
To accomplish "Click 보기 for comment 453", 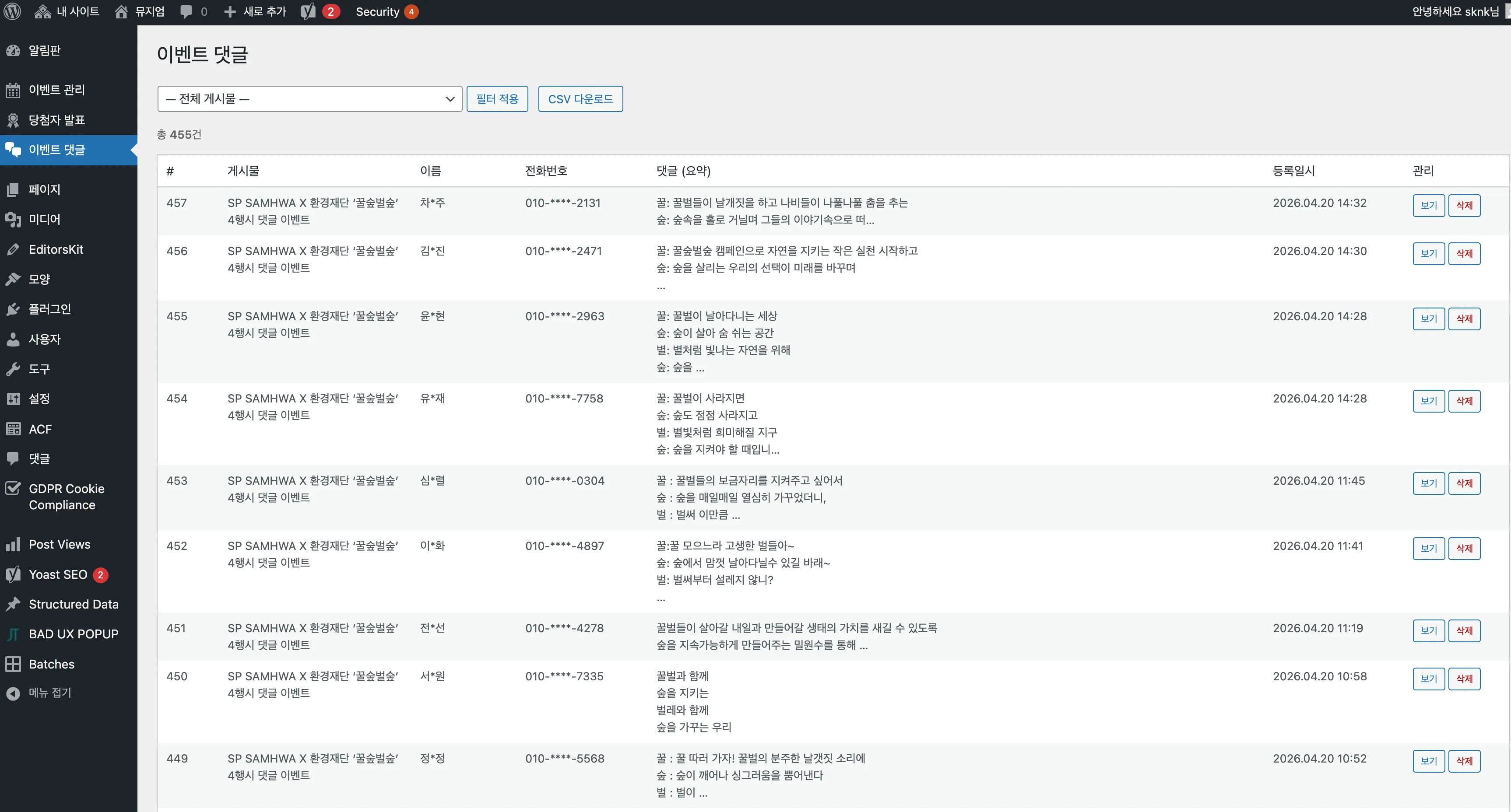I will (x=1429, y=483).
